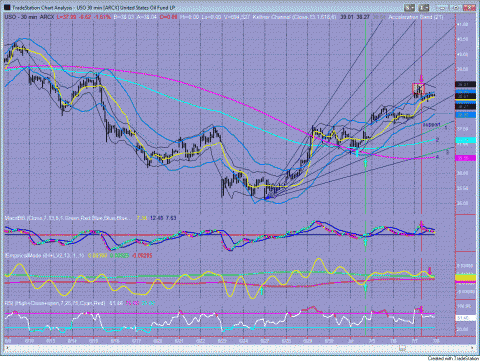Image resolution: width=480 pixels, height=361 pixels.
Task: Click the MACD-style indicator label in subgraph two
Action: tap(68, 218)
